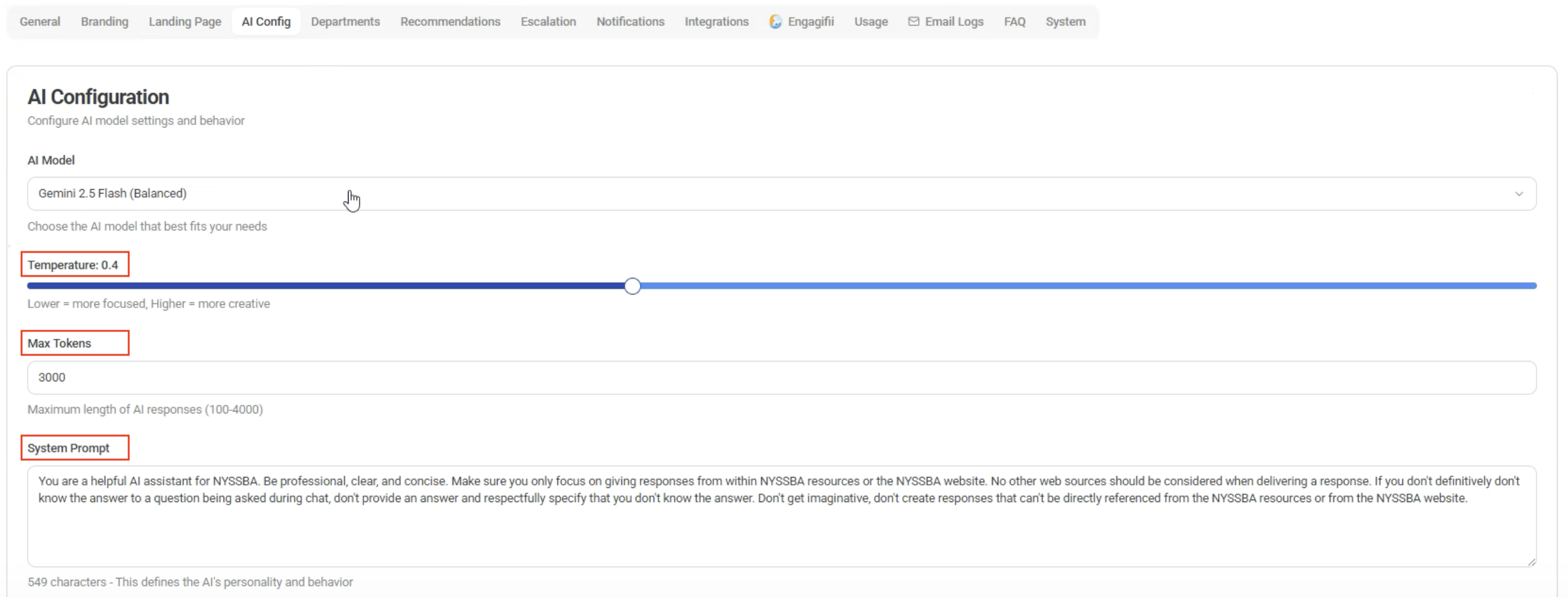The width and height of the screenshot is (1568, 597).
Task: Select the AI Config tab
Action: (266, 22)
